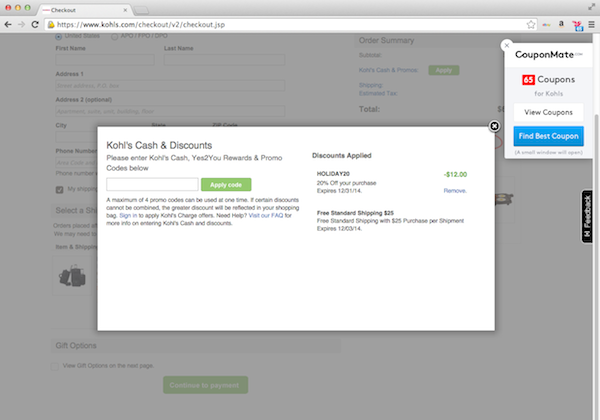Select the APO / FPO / DPO radio option
This screenshot has width=600, height=420.
pyautogui.click(x=114, y=36)
